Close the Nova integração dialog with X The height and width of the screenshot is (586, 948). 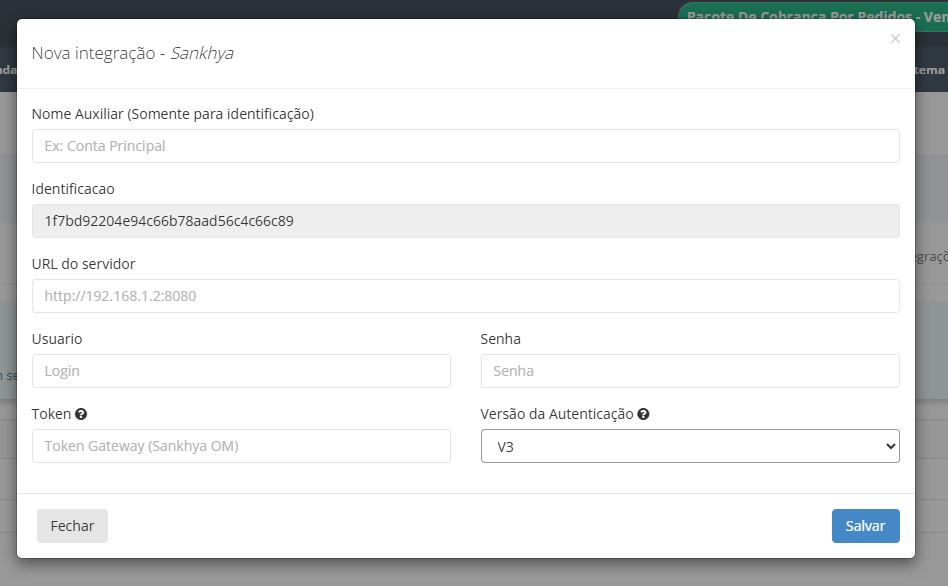(x=895, y=39)
